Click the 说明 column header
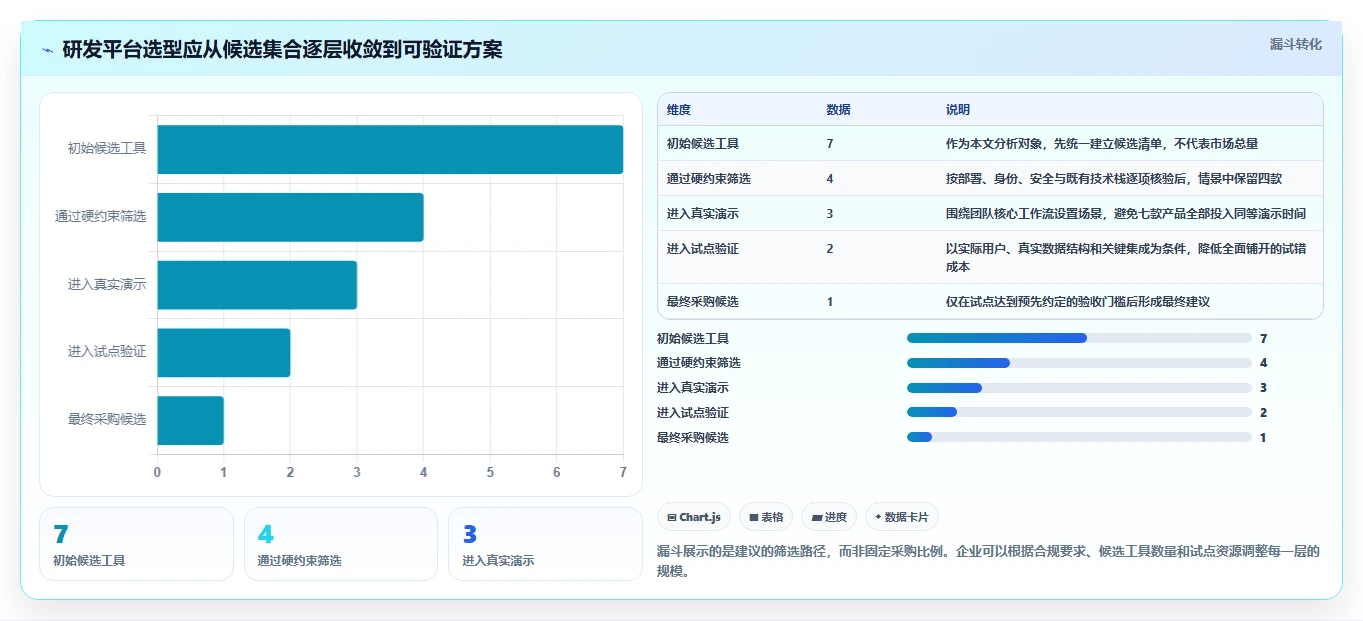This screenshot has width=1363, height=621. 958,110
